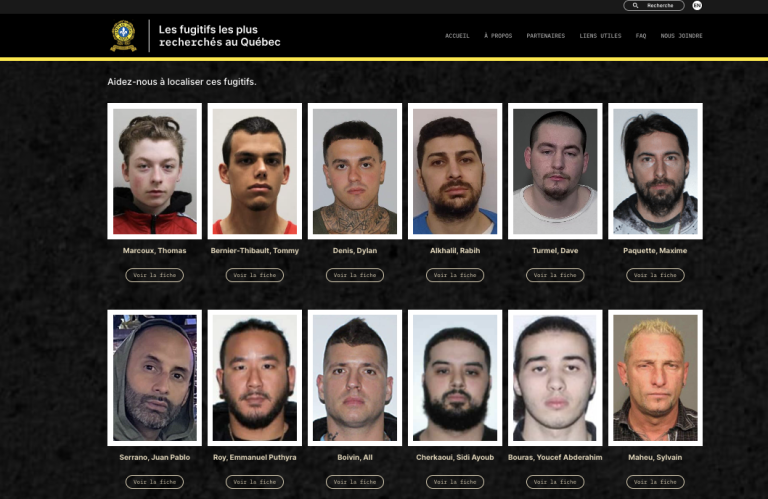Select the photo card labeled Boivin, Ali
768x499 pixels.
(x=355, y=378)
